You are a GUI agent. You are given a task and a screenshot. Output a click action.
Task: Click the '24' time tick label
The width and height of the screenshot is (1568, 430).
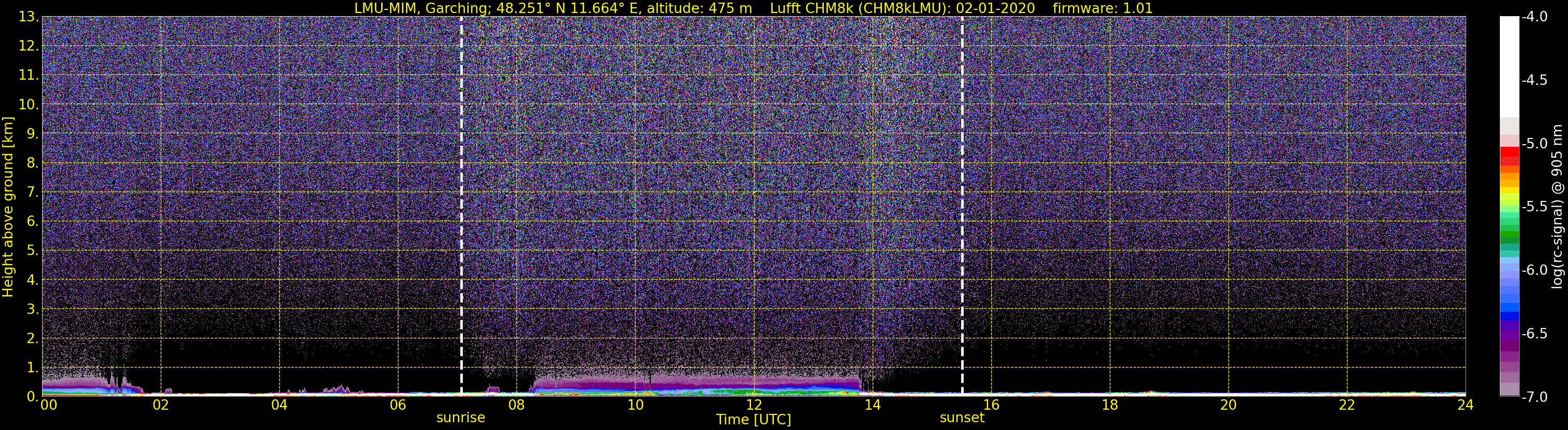tap(1465, 405)
